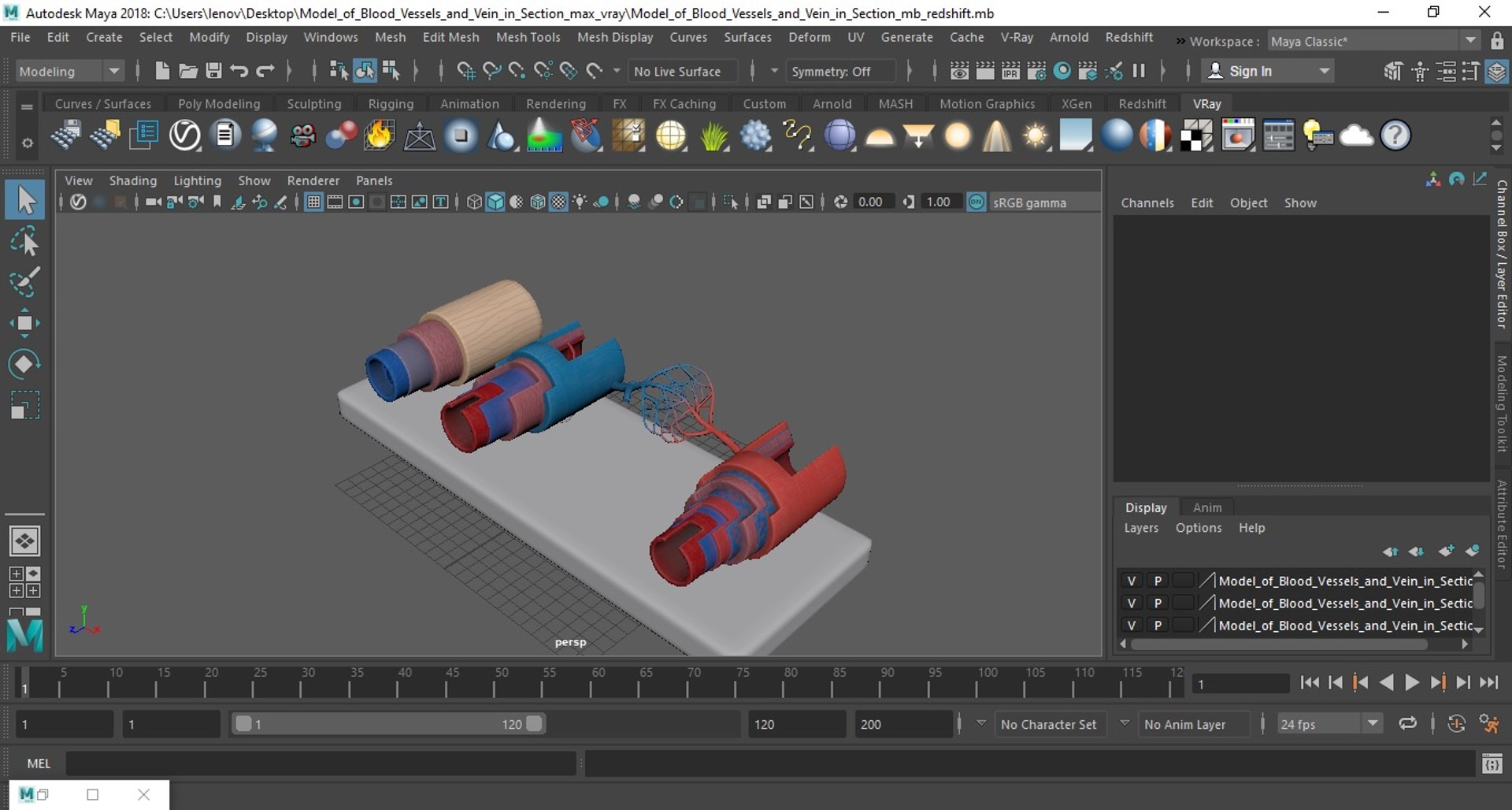Click the lock workspace padlock icon

1497,41
